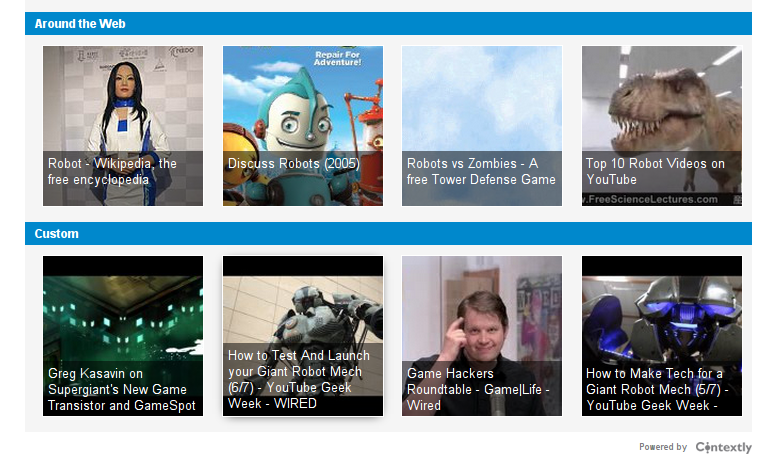Viewport: 776px width, 469px height.
Task: Open the Game Hackers Roundtable card
Action: coord(482,336)
